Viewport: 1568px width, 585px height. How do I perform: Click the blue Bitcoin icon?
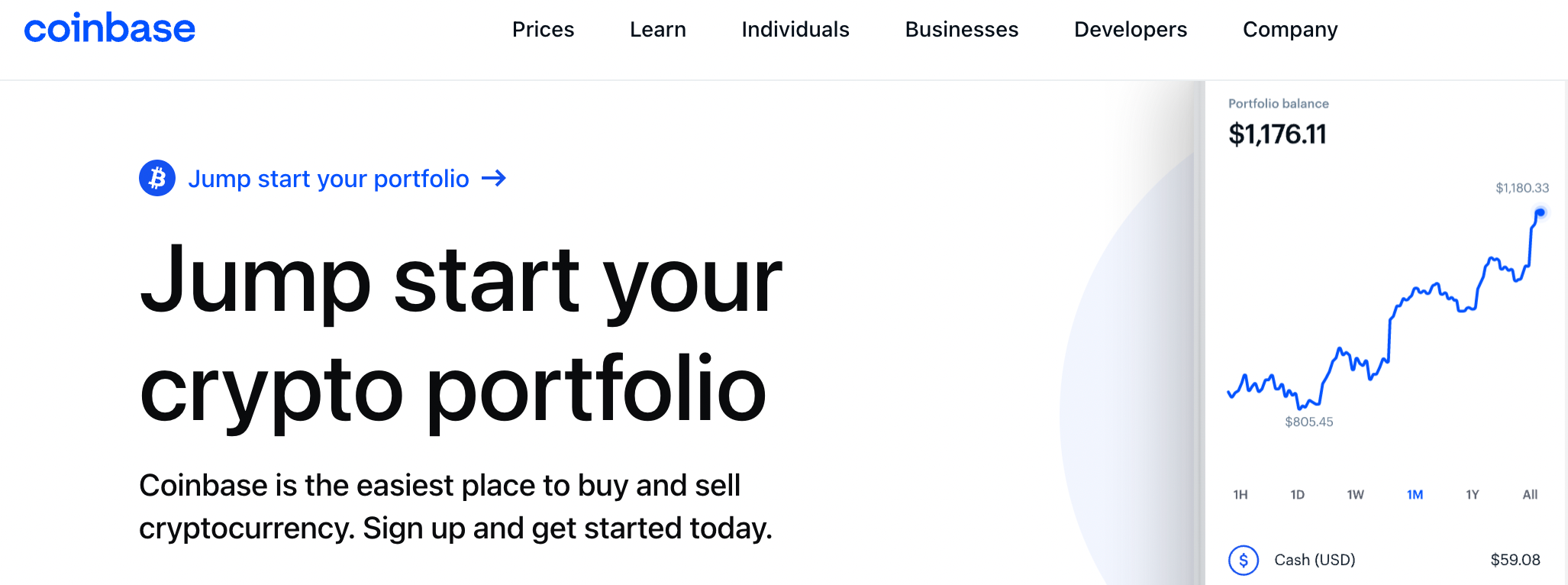point(157,178)
